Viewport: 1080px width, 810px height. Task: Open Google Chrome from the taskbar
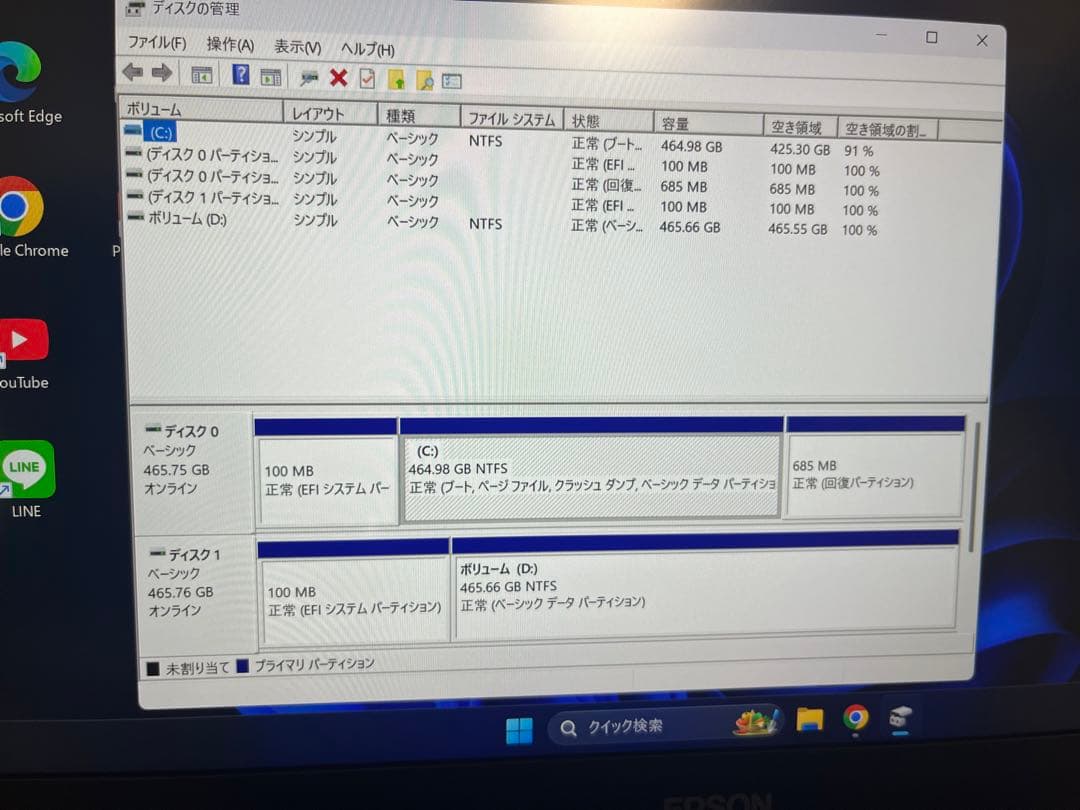pos(855,718)
